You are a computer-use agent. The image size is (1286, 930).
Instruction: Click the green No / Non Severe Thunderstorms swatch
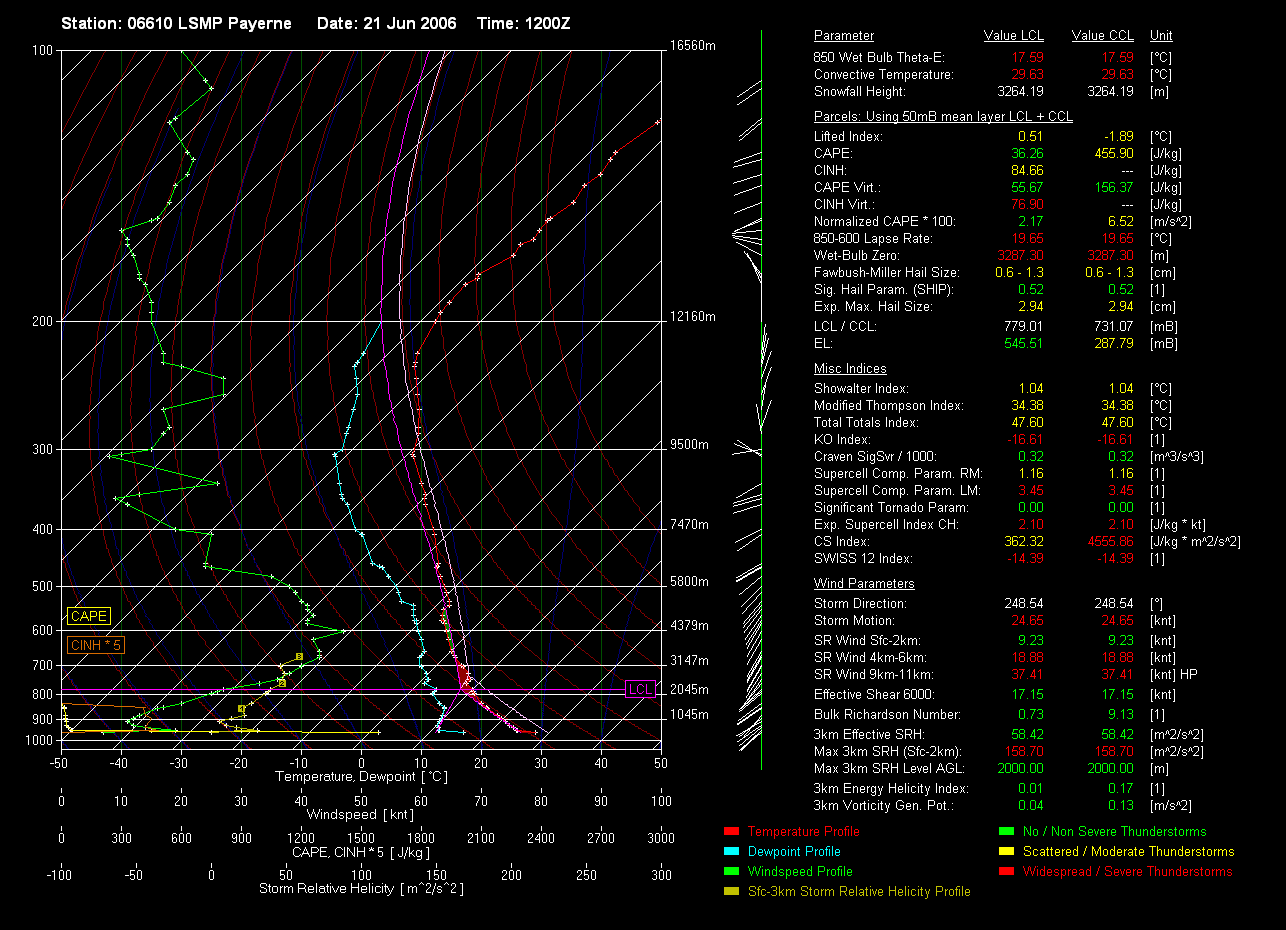click(1006, 831)
